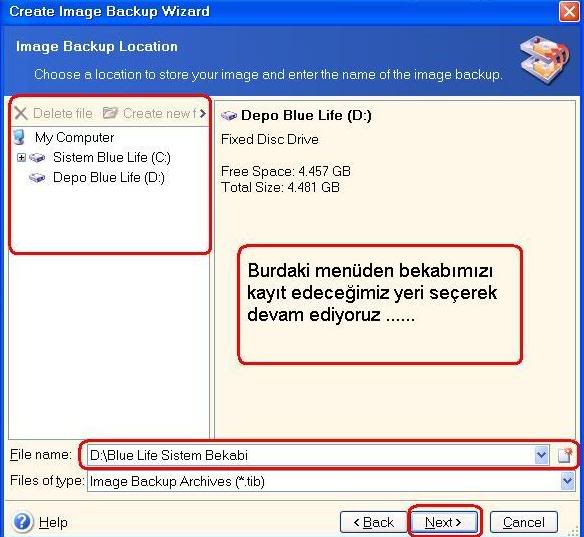
Task: Click the Next button
Action: [443, 522]
